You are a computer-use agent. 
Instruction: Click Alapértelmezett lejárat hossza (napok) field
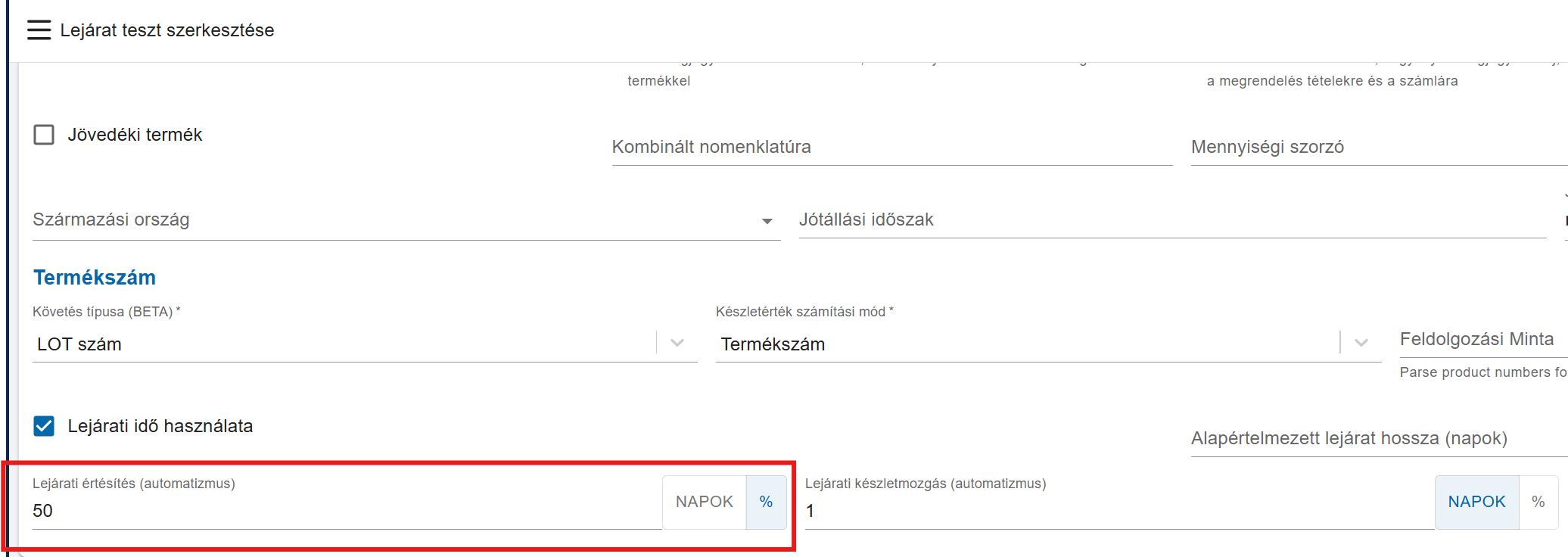1377,438
